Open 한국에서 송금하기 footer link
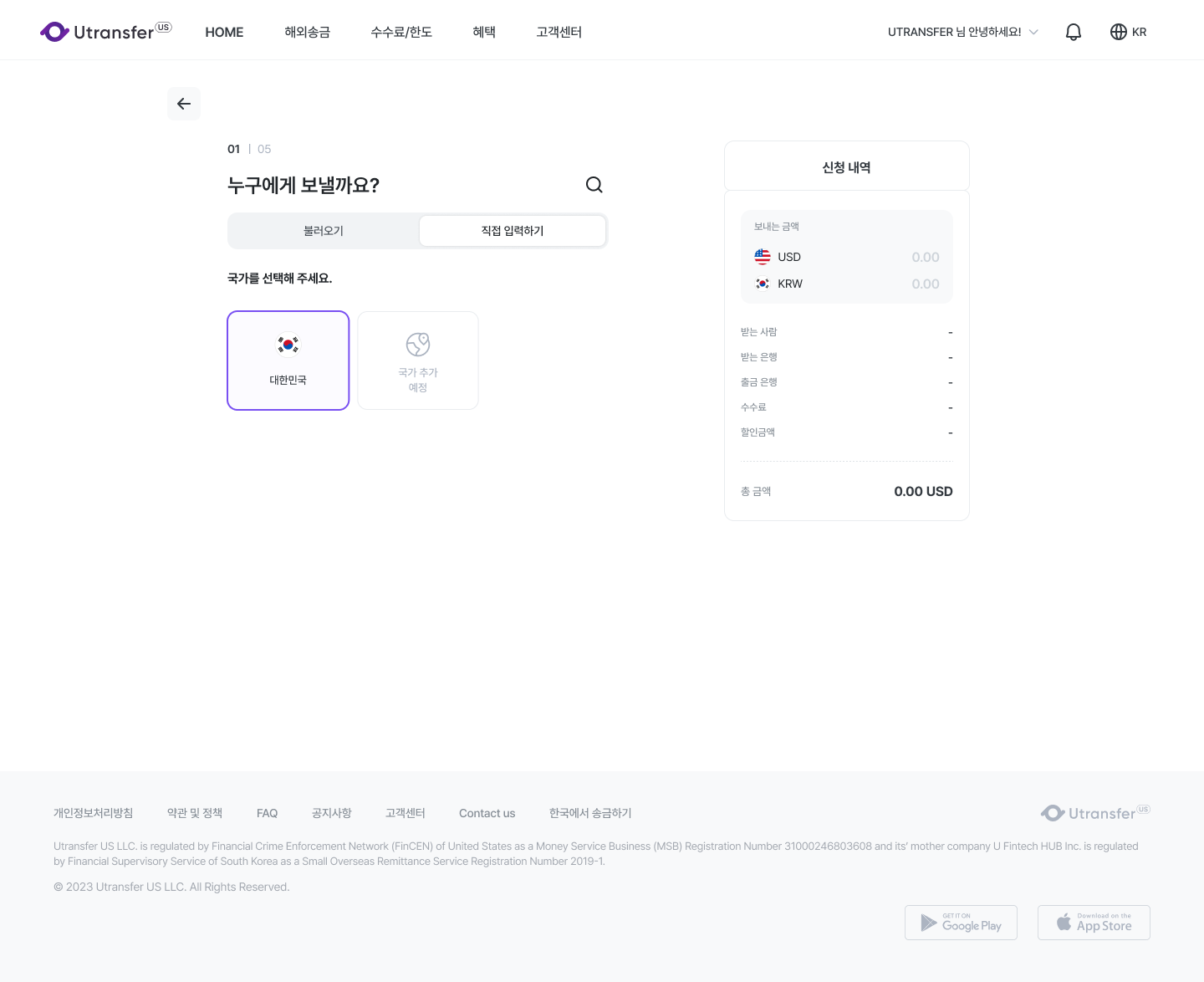 [590, 813]
